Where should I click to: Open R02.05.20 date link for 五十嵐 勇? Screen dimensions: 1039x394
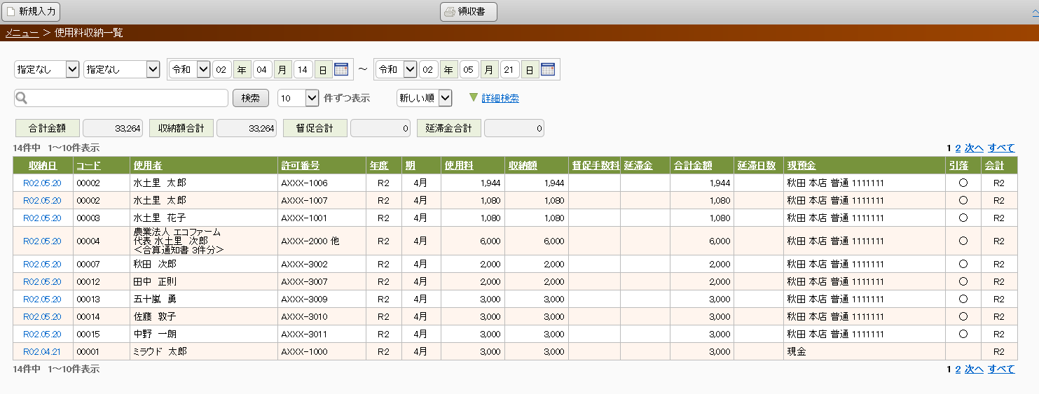42,299
